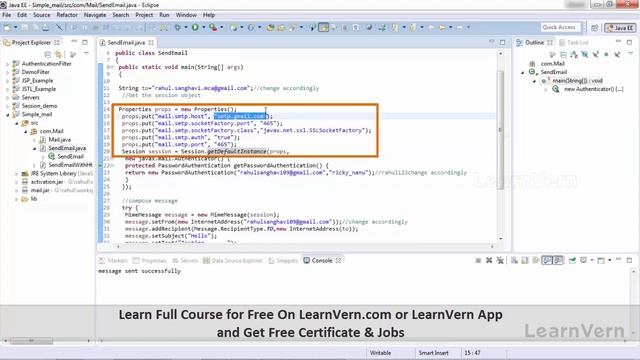Click the Run Last Tool red-toolbox icon

(x=213, y=27)
